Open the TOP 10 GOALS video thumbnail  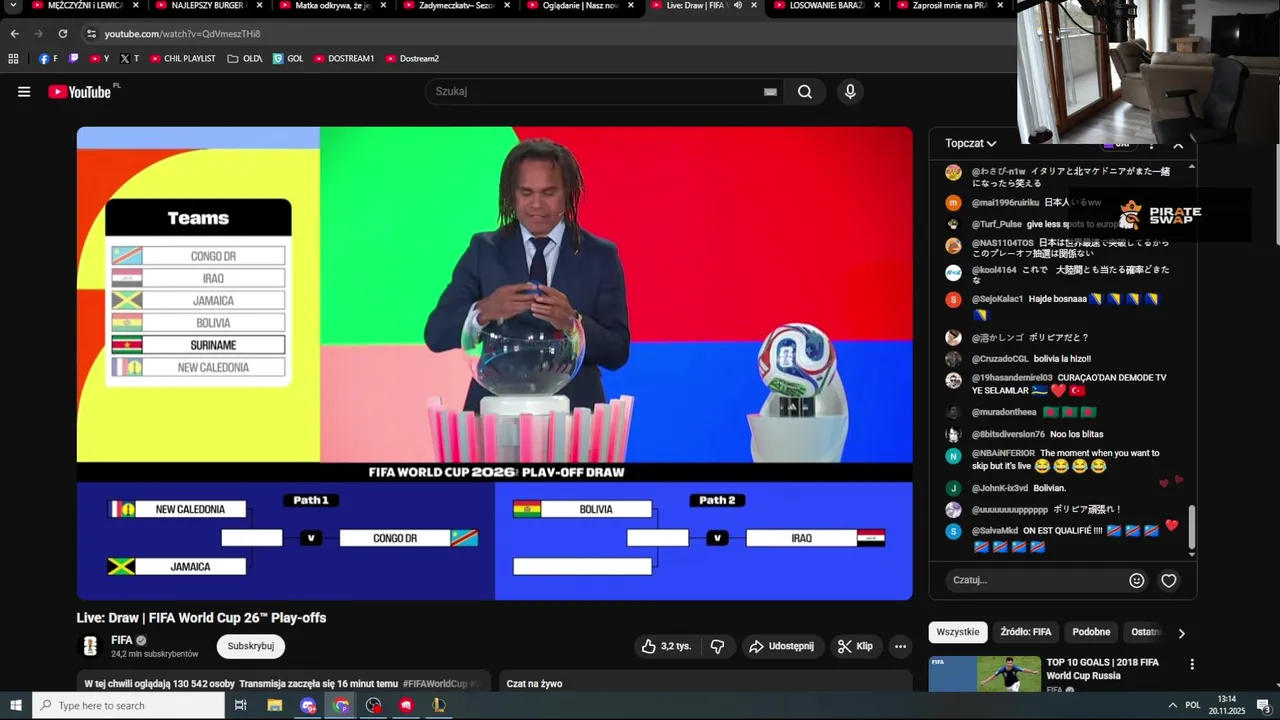point(984,674)
